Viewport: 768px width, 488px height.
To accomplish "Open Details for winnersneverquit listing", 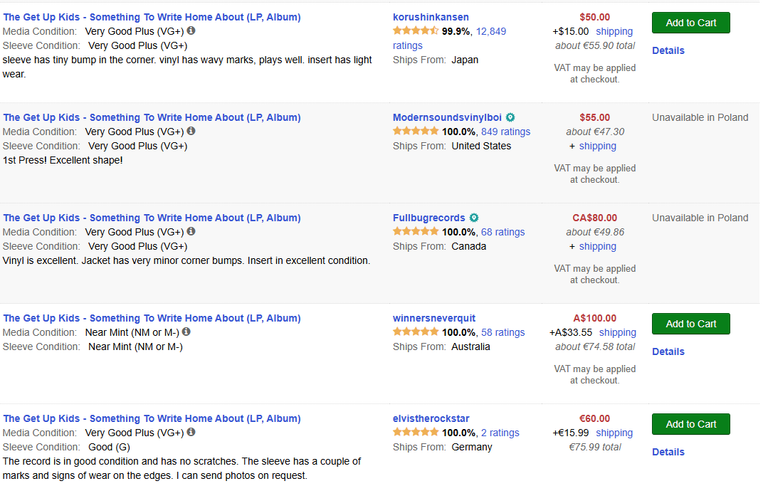I will click(x=668, y=352).
